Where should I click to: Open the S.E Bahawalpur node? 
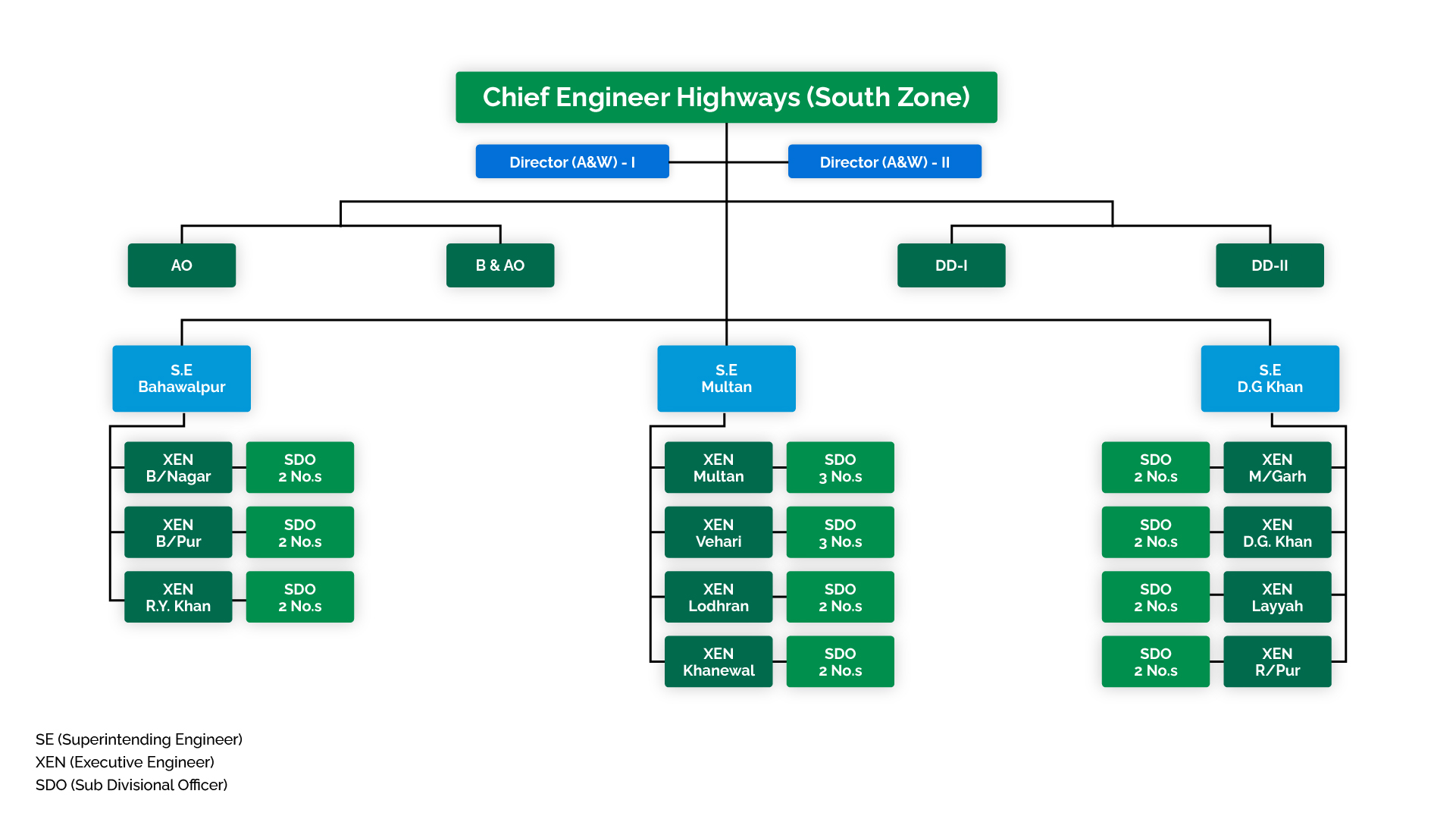[x=181, y=378]
